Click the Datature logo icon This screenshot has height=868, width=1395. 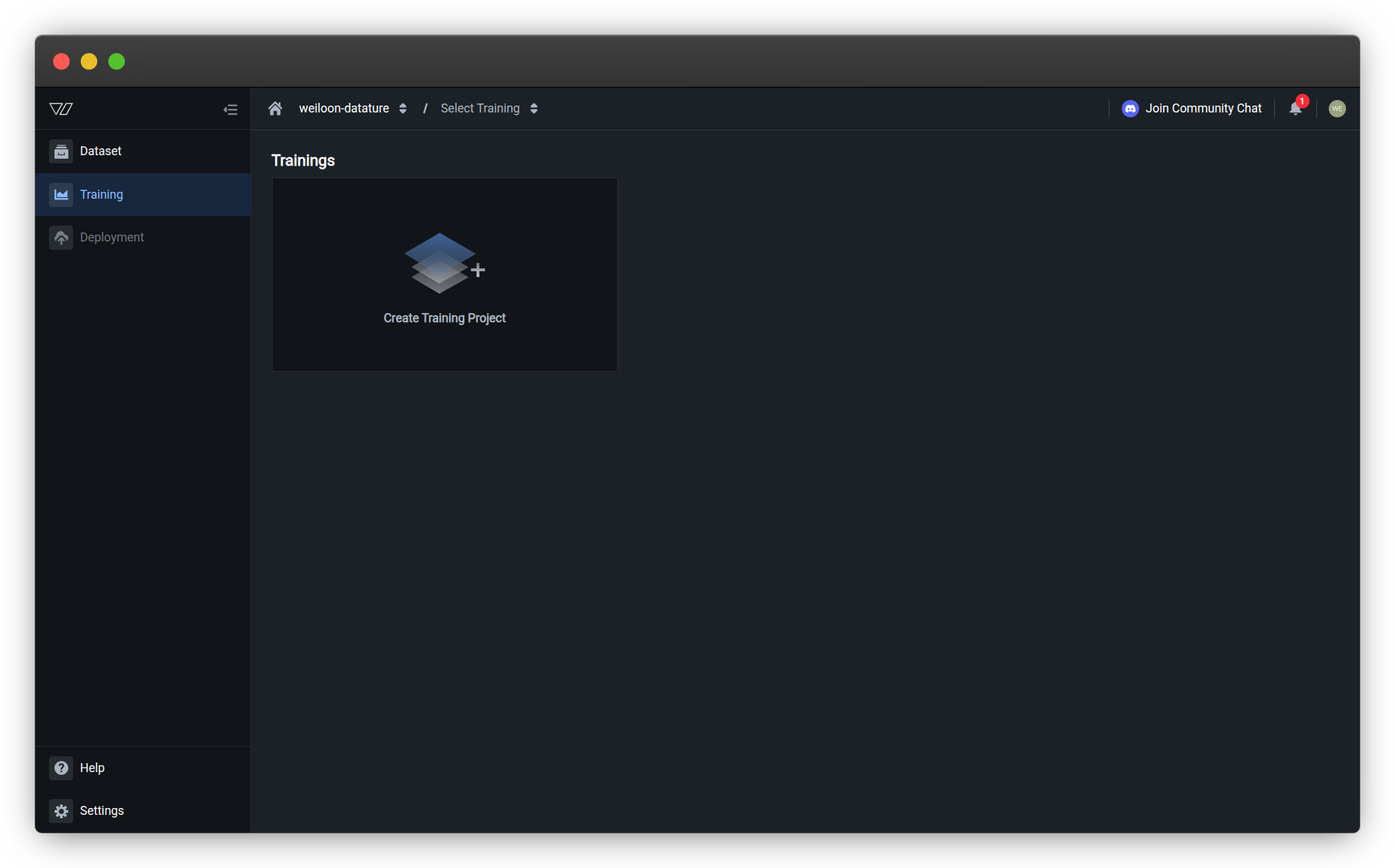pyautogui.click(x=61, y=108)
